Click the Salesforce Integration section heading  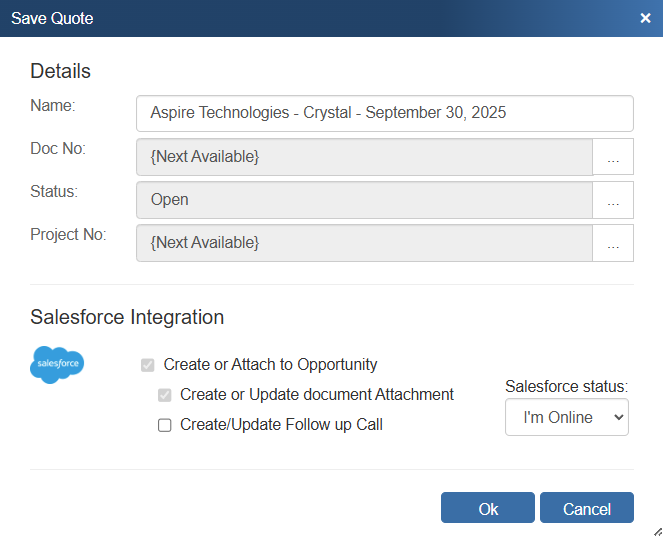[x=127, y=317]
